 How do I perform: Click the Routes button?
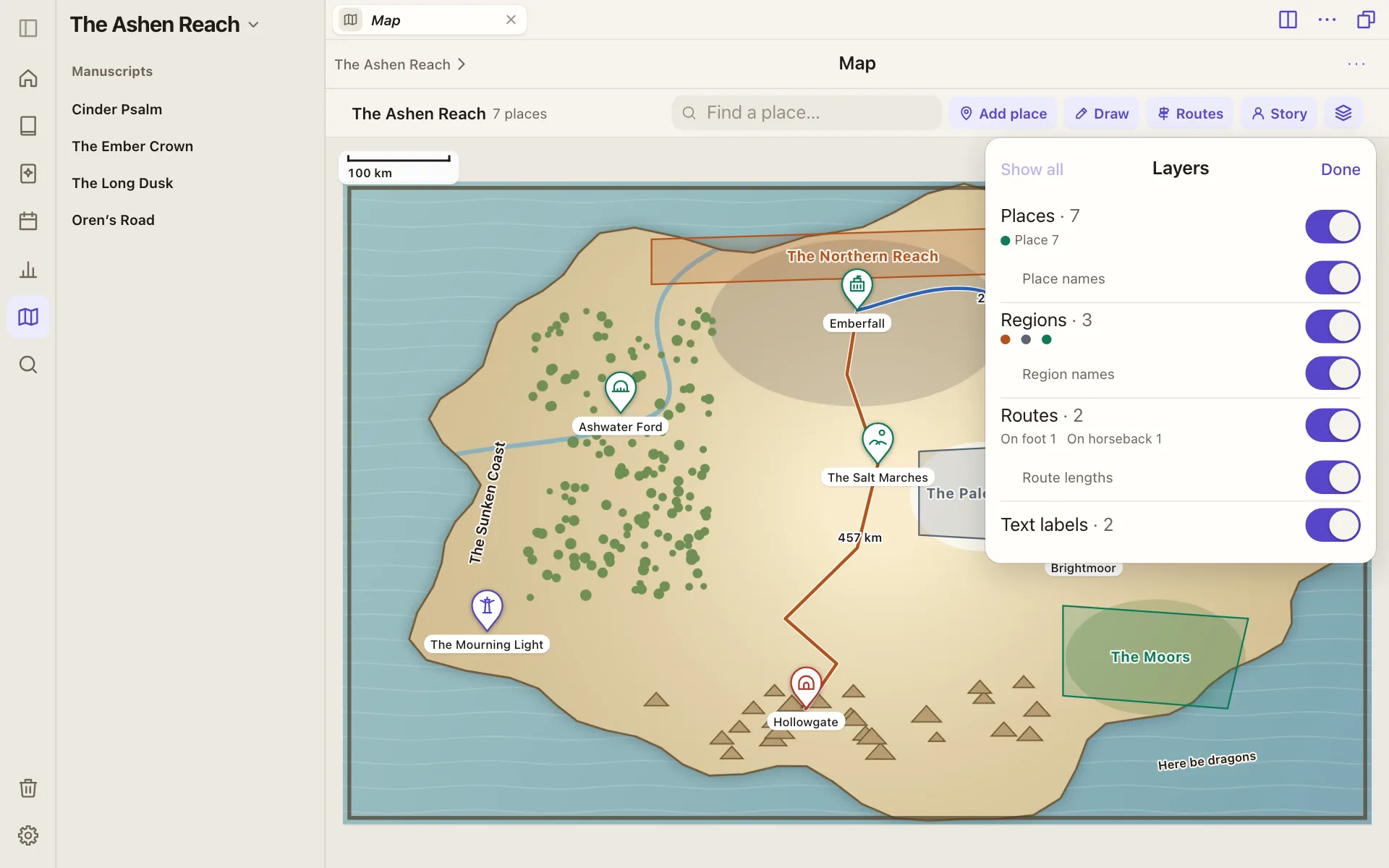[x=1189, y=114]
